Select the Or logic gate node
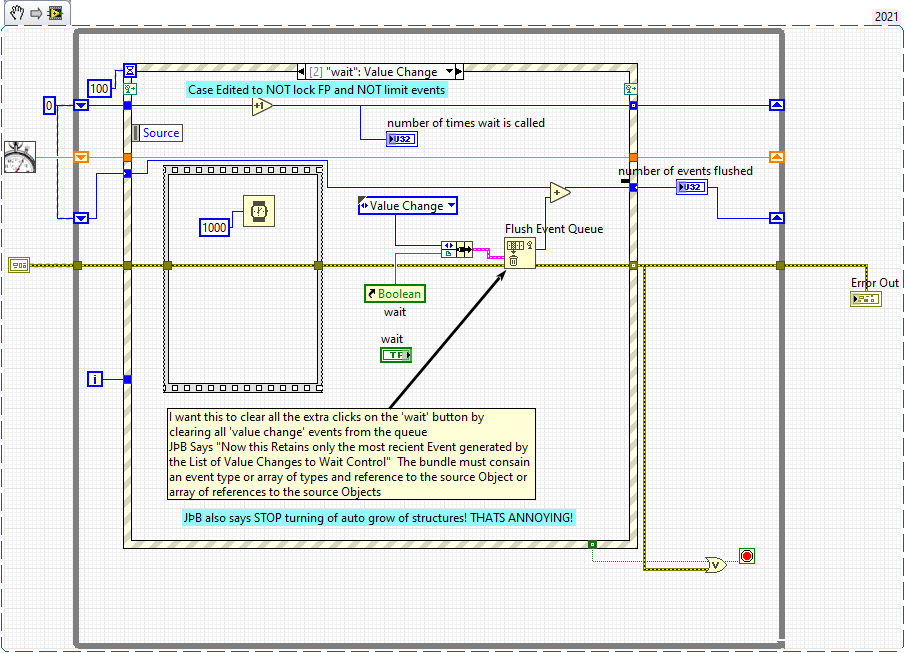The width and height of the screenshot is (905, 653). coord(716,565)
